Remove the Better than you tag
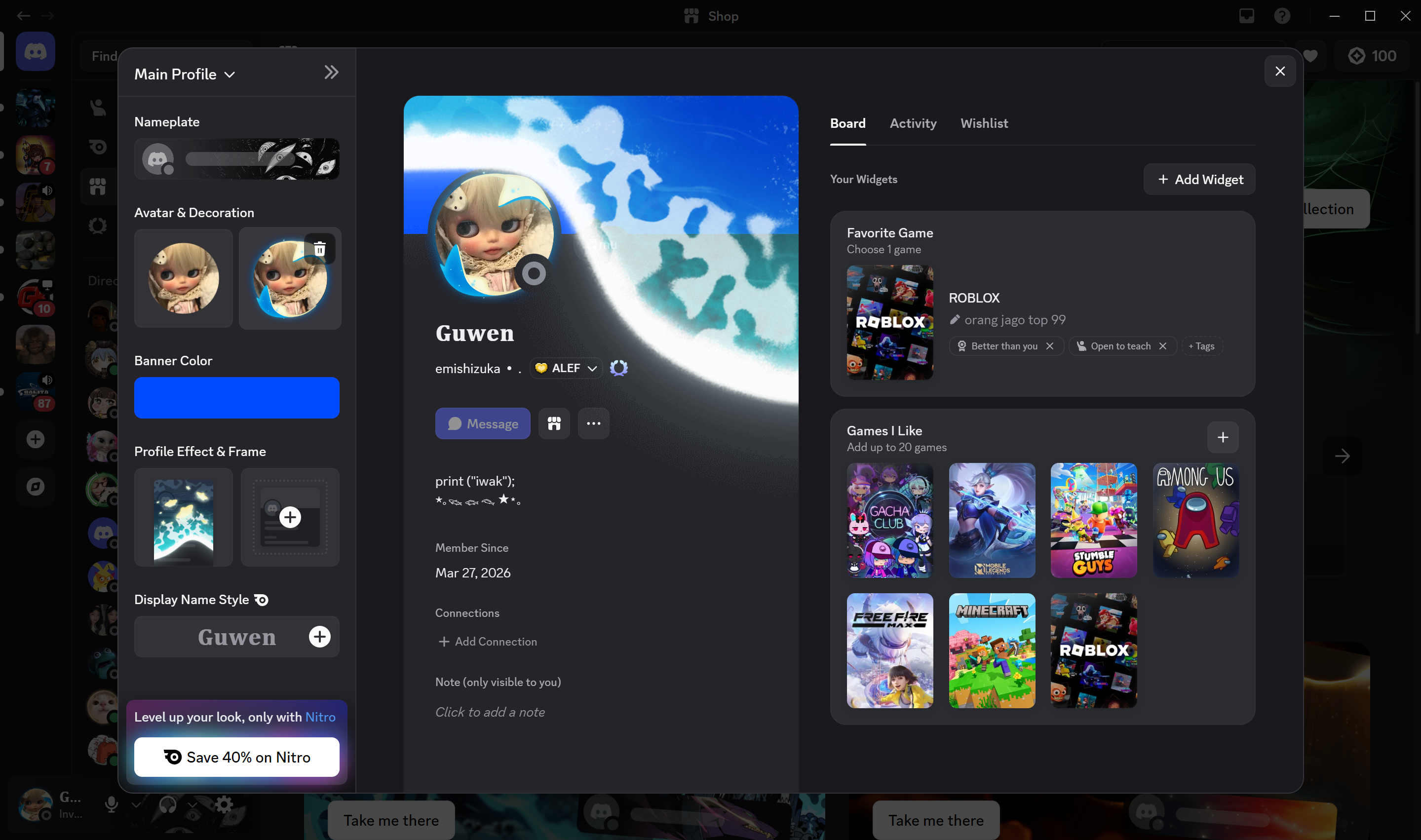Viewport: 1421px width, 840px height. 1050,346
